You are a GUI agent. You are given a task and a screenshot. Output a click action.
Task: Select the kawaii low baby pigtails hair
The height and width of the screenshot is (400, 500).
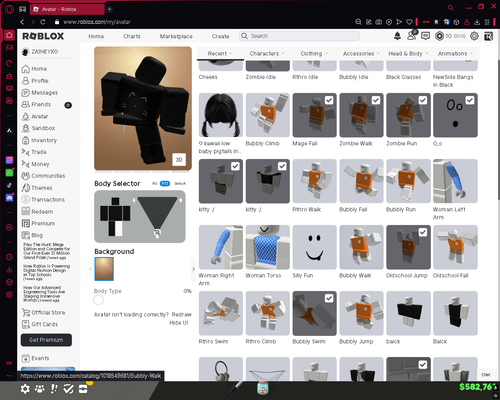(221, 115)
